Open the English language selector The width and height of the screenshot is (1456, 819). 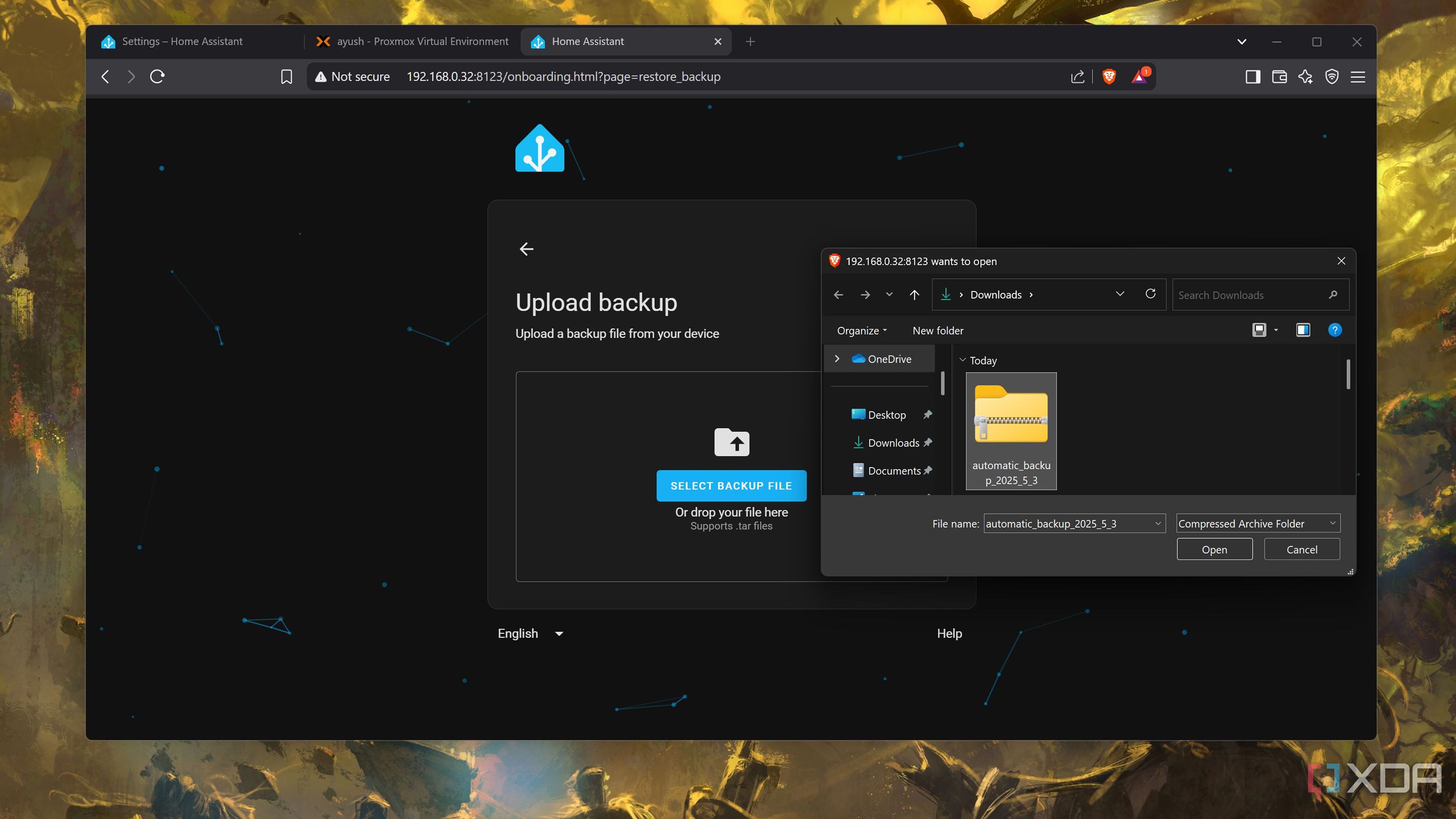(x=530, y=633)
